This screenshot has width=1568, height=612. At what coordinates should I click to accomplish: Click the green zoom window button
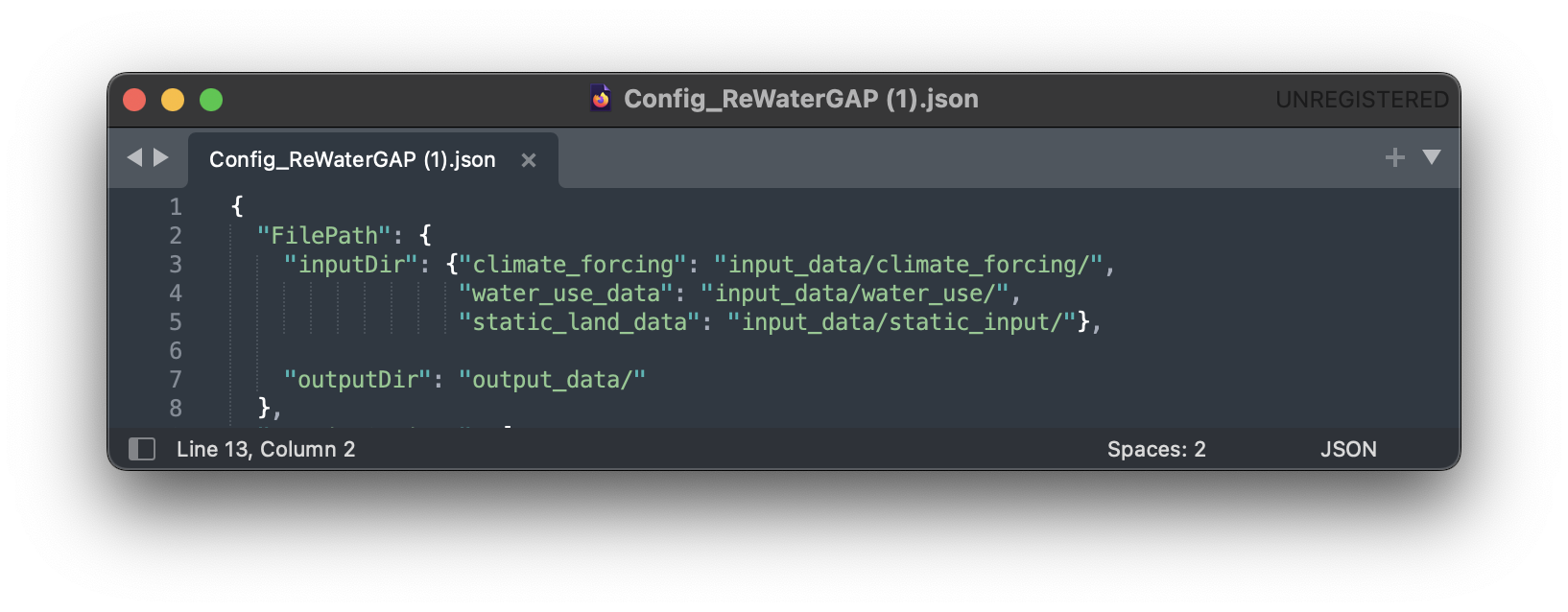(211, 100)
